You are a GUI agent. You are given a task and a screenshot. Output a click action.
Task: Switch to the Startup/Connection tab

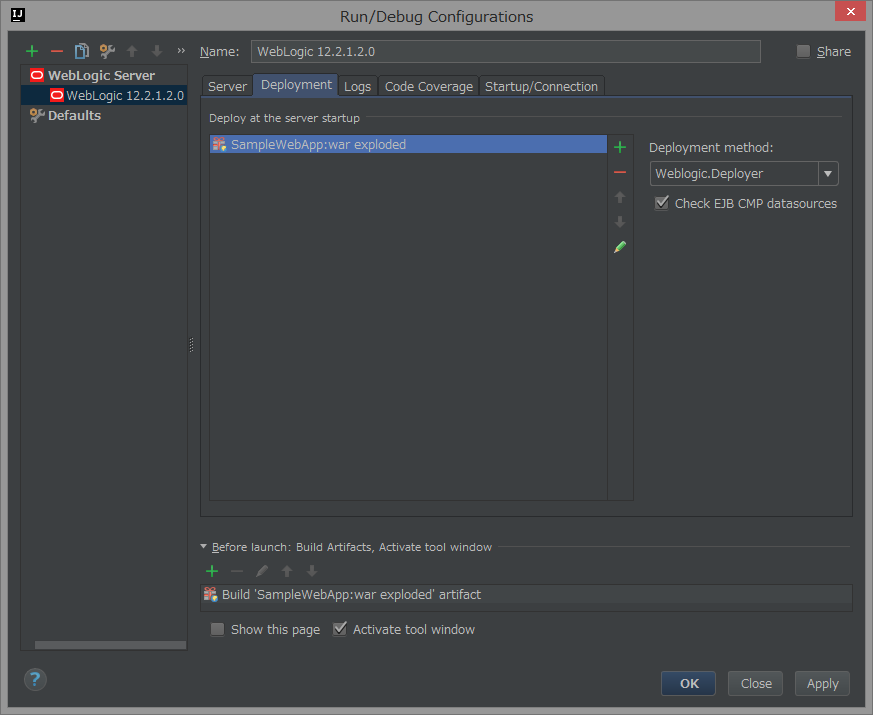tap(541, 86)
